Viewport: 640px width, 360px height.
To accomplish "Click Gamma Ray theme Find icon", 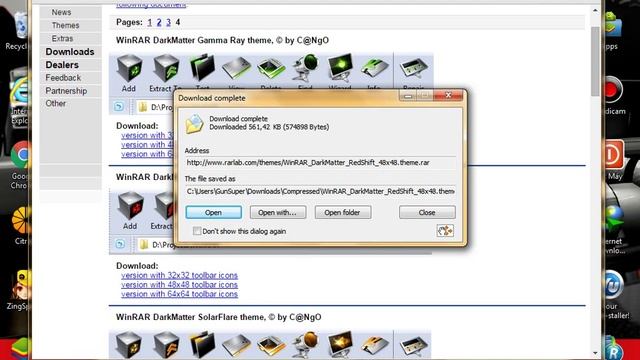I will (x=305, y=69).
